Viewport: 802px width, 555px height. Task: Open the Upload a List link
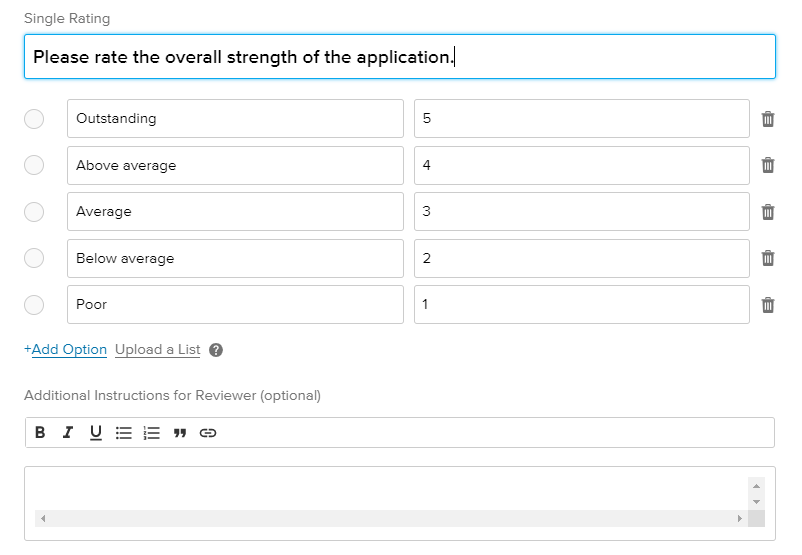click(x=157, y=350)
